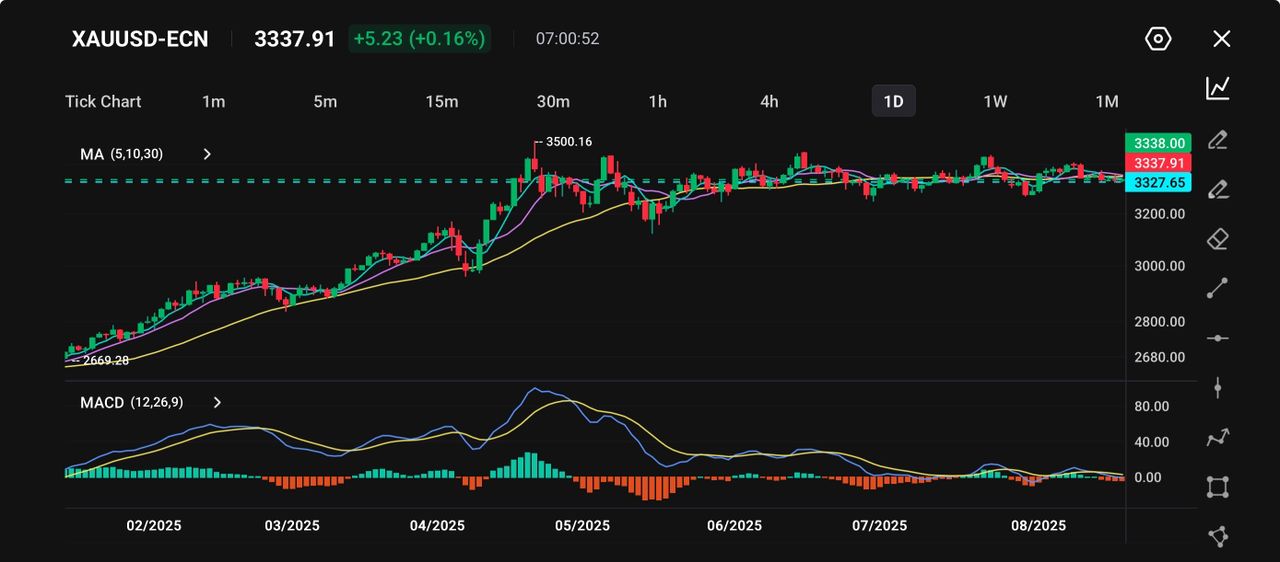Screen dimensions: 1280x562
Task: Click the XAUUSD-ECN symbol name
Action: pyautogui.click(x=140, y=39)
